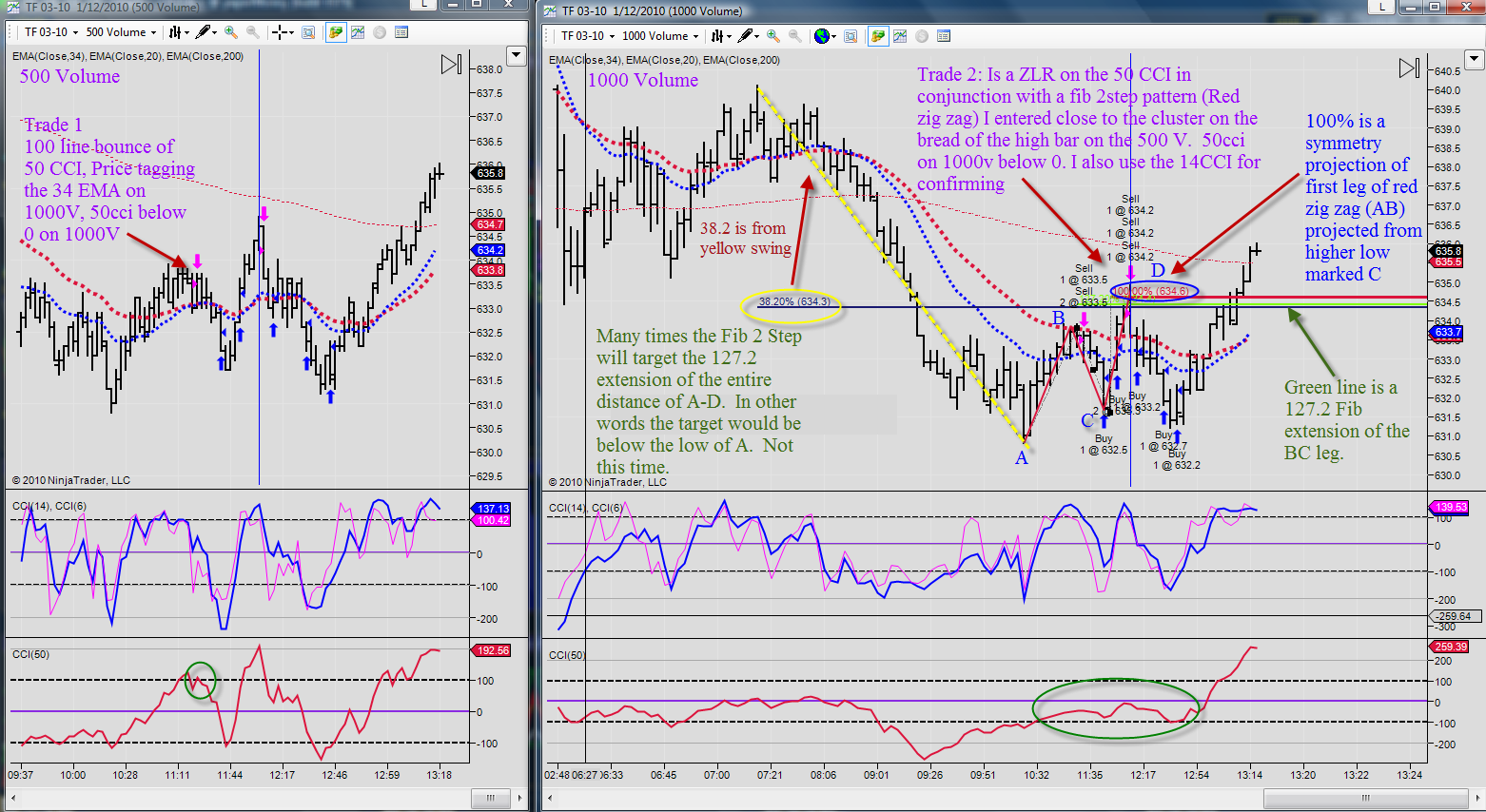
Task: Click the 'Buy 1 @ 632.5' execution label
Action: [x=1104, y=444]
